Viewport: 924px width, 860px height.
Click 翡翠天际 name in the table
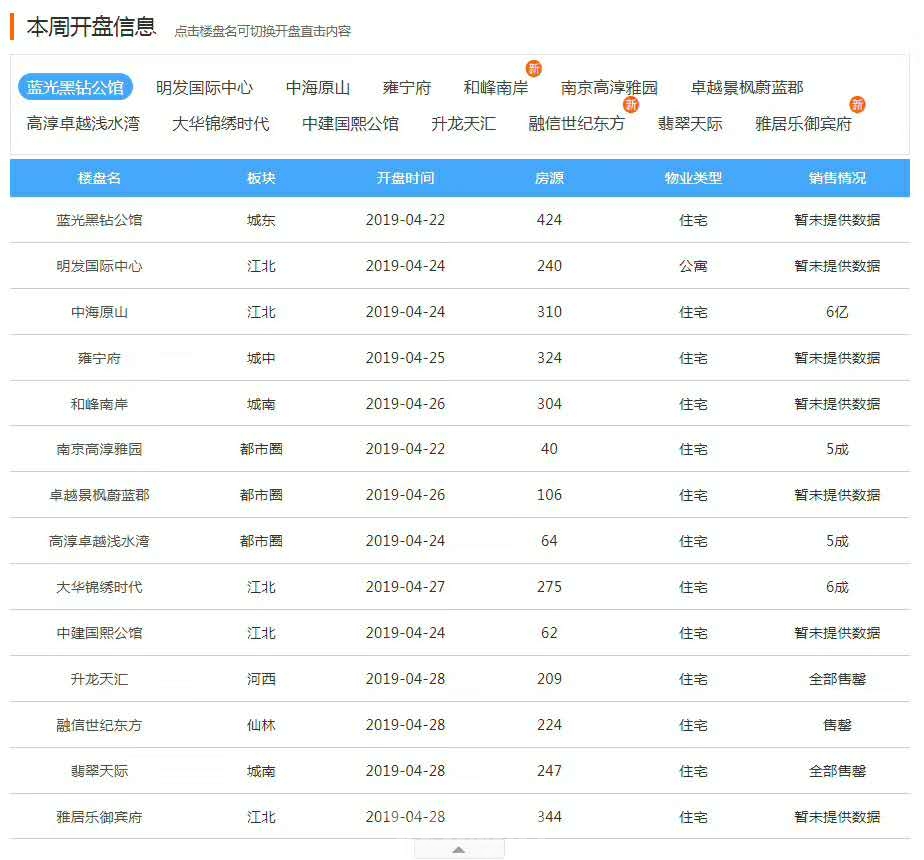(x=99, y=771)
